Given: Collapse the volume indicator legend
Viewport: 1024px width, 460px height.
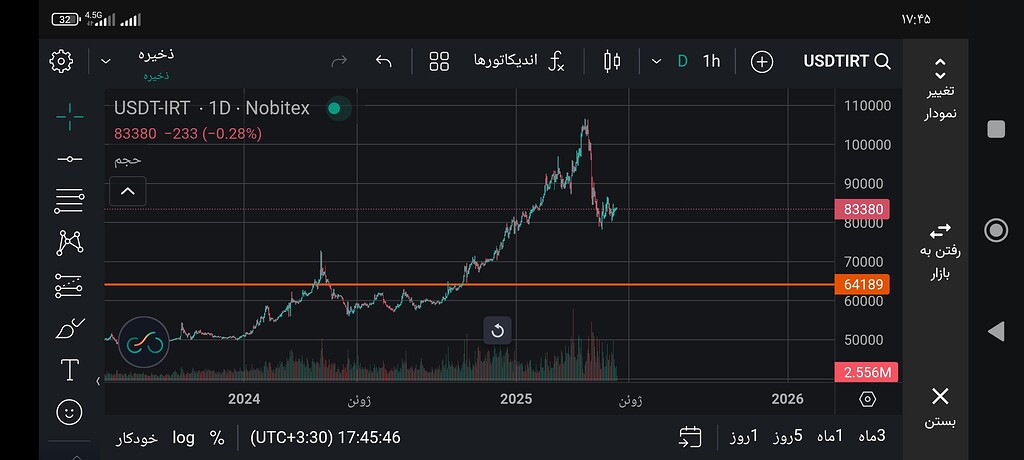Looking at the screenshot, I should point(128,191).
